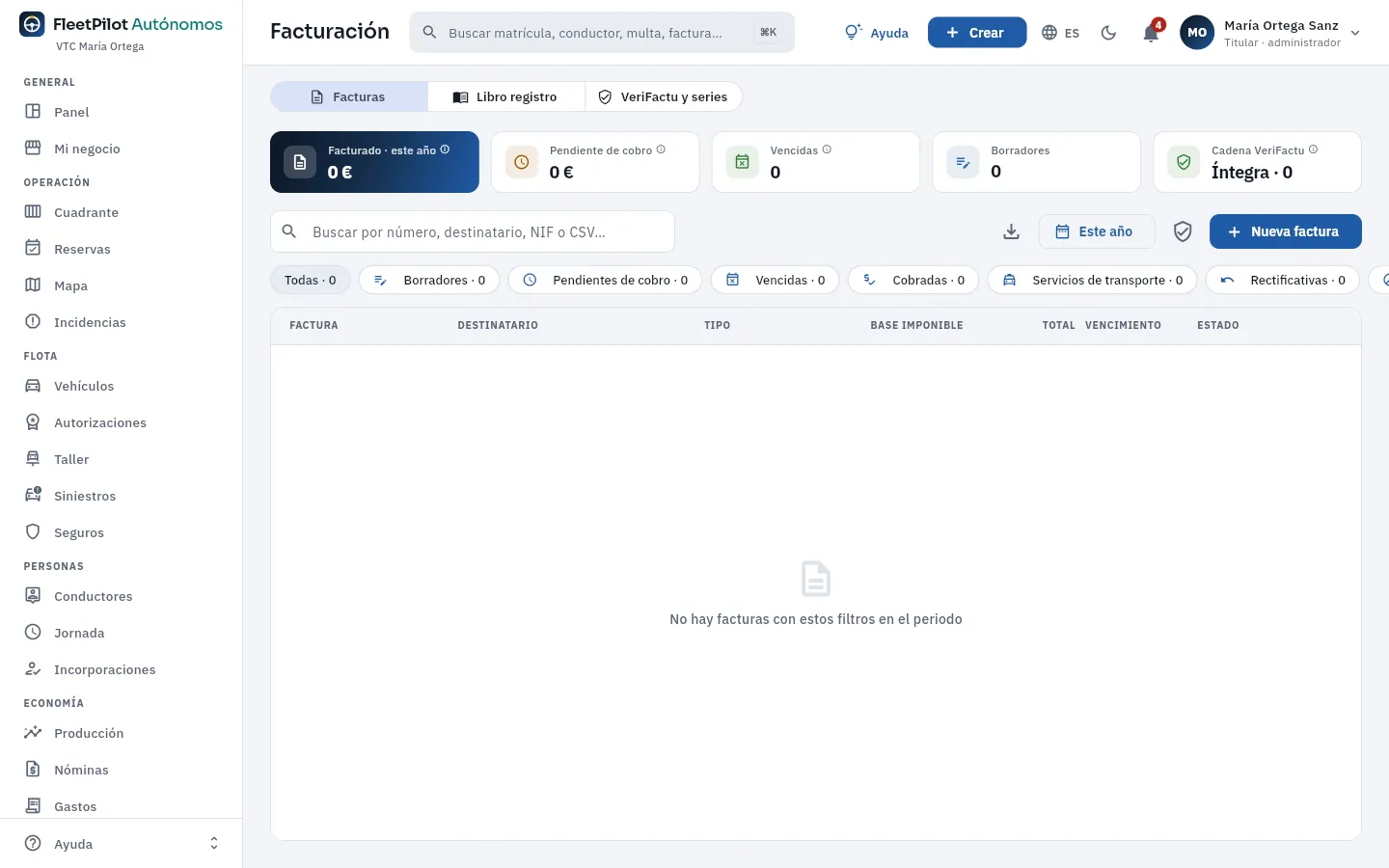The image size is (1389, 868).
Task: Open the Este año period selector
Action: click(1096, 231)
